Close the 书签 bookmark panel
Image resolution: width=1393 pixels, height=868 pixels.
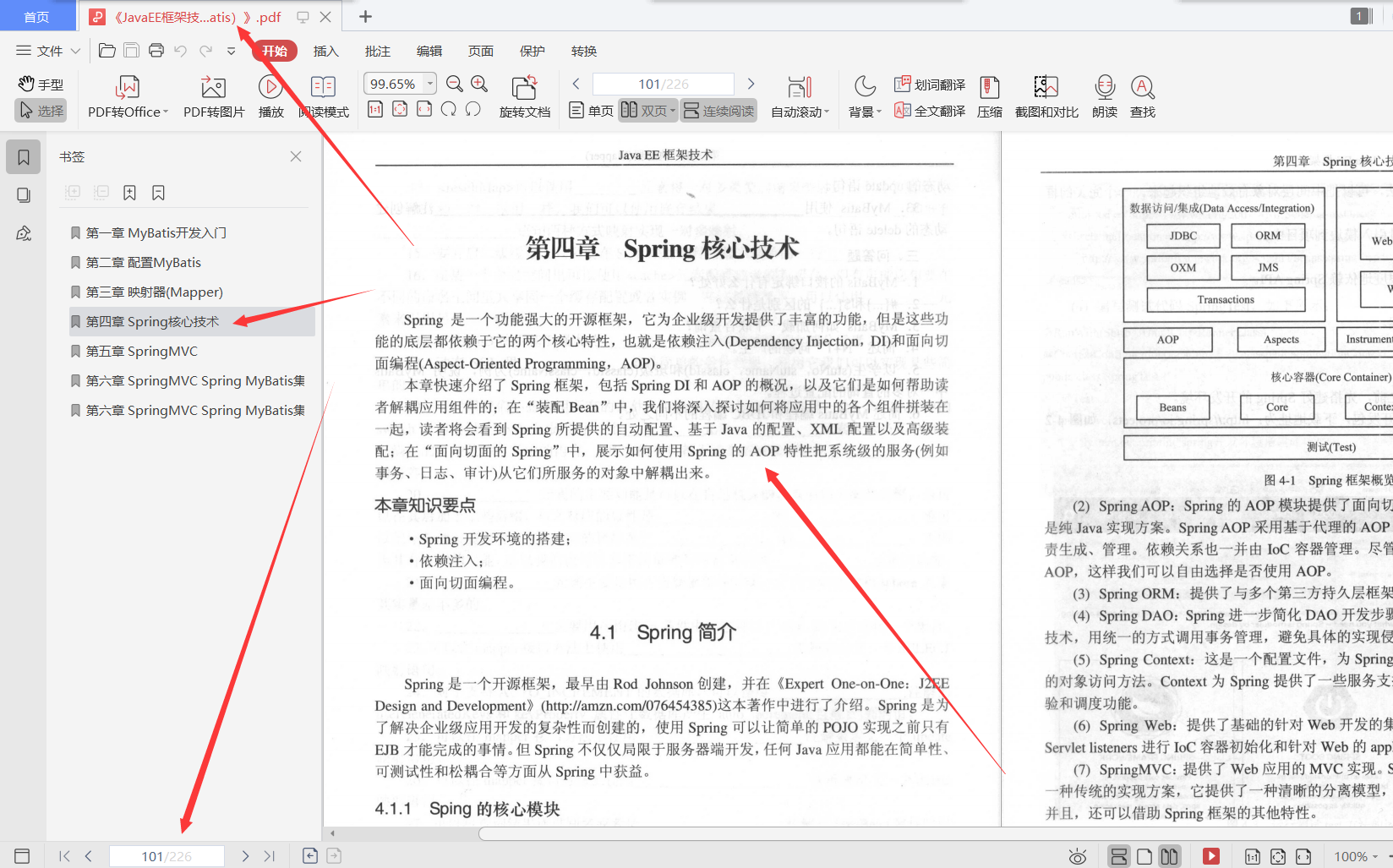[x=296, y=156]
